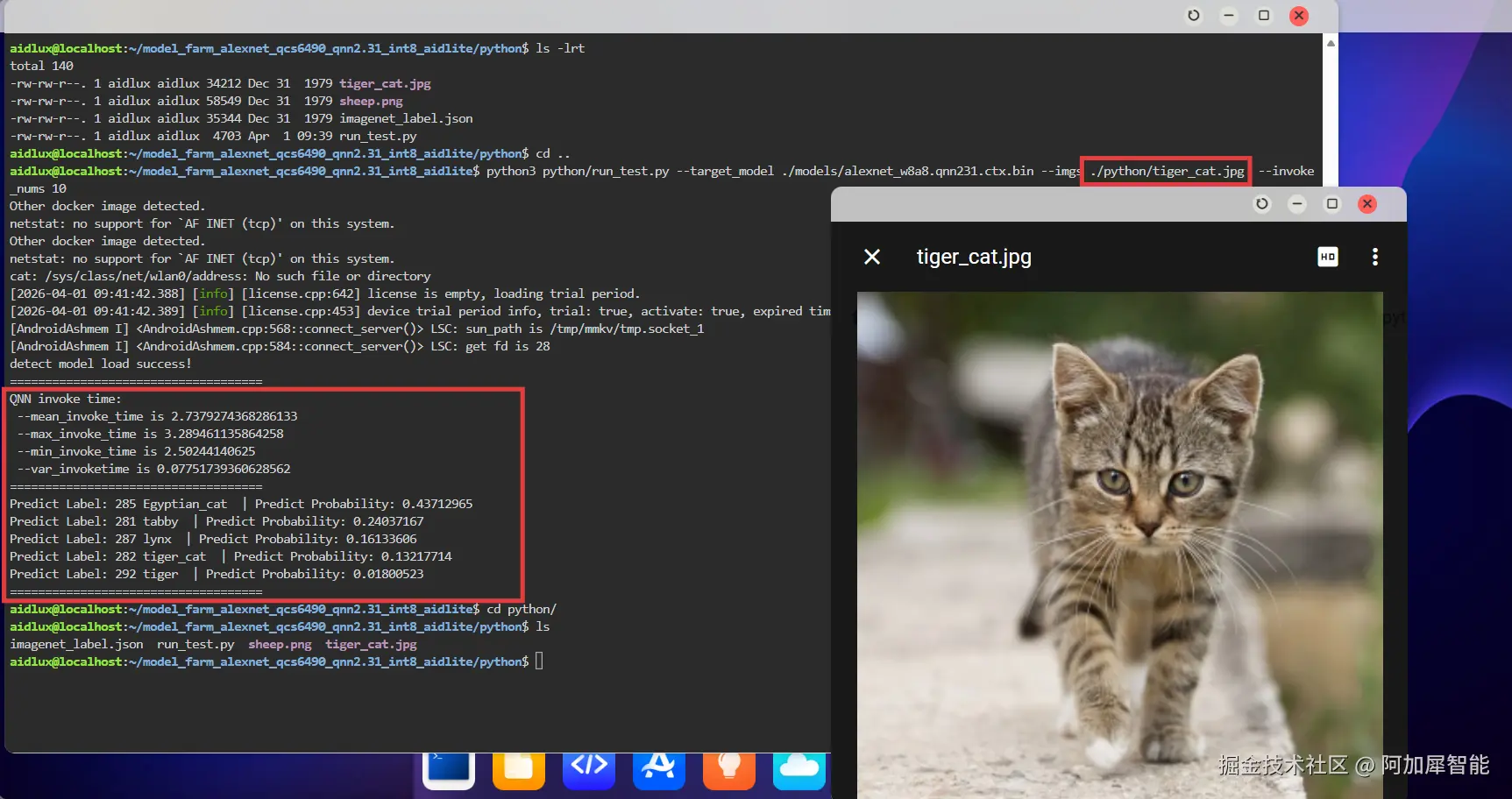The height and width of the screenshot is (799, 1512).
Task: Open the cloud app in dock
Action: coord(799,769)
